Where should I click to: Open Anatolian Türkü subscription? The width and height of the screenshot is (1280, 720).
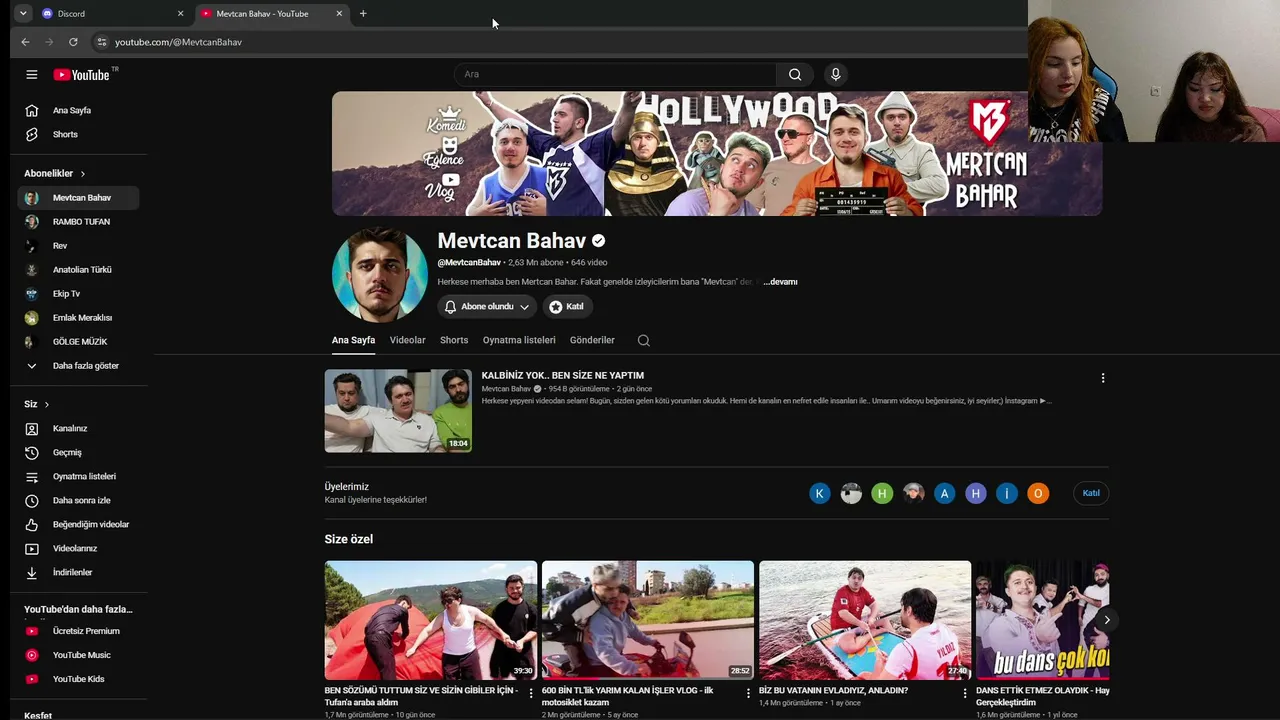[78, 270]
